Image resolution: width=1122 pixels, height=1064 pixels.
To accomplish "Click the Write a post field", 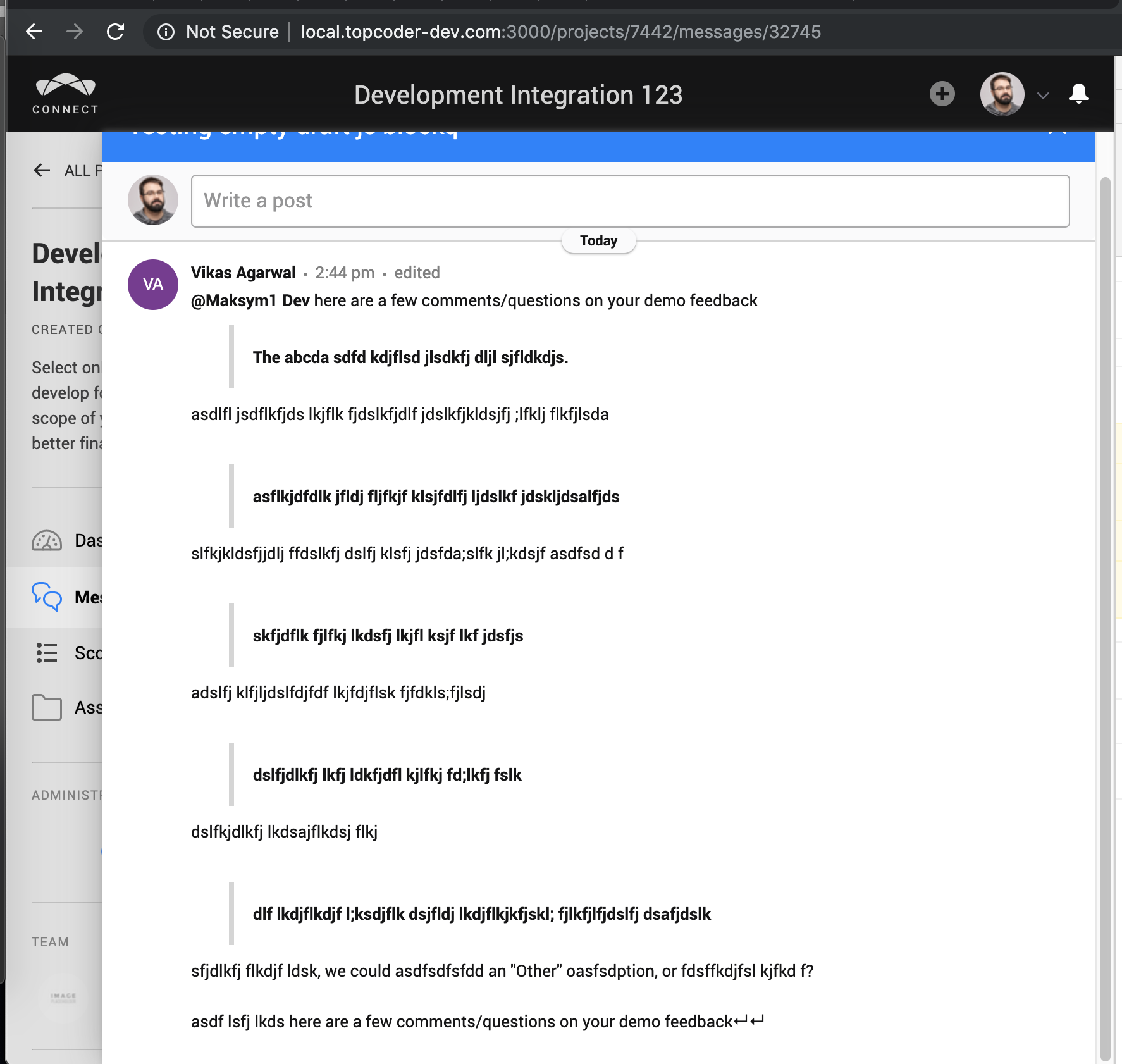I will [x=630, y=201].
